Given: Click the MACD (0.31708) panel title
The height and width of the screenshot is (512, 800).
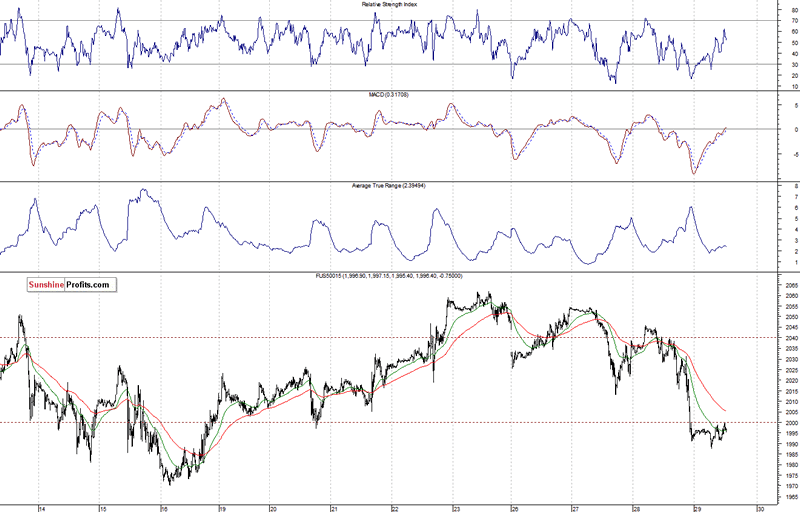Looking at the screenshot, I should (x=389, y=95).
